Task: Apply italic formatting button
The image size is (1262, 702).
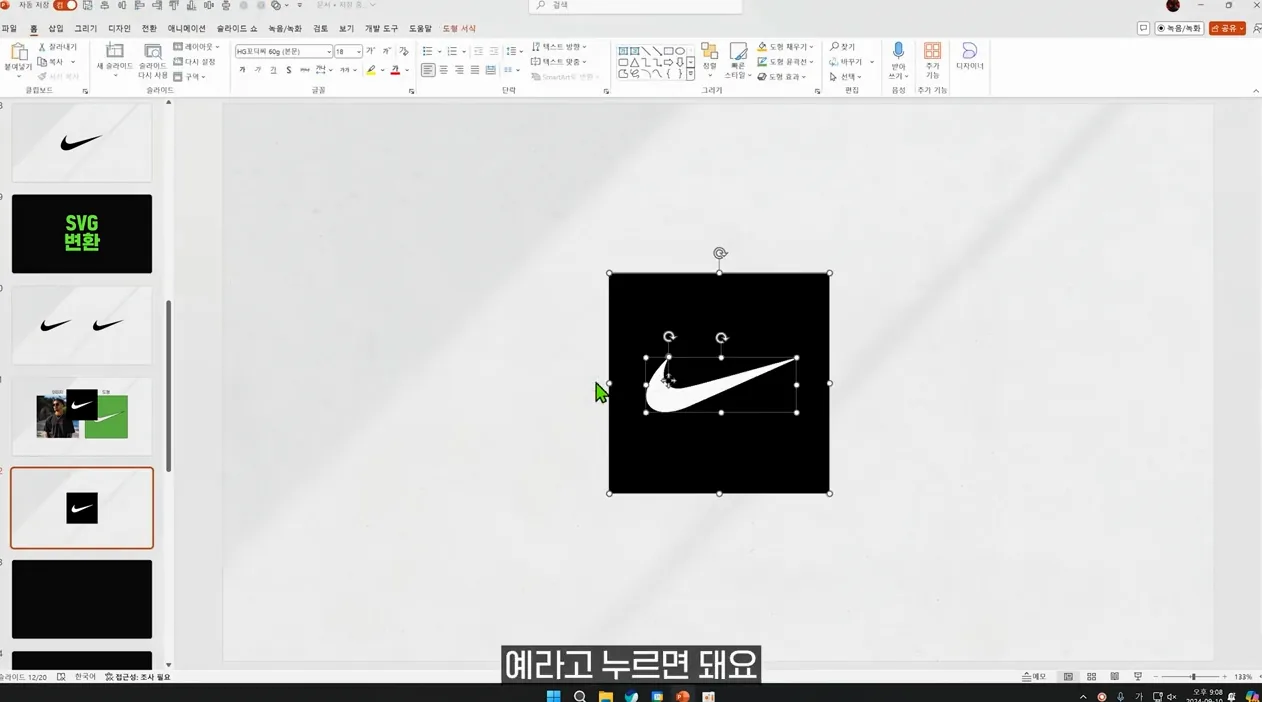Action: coord(258,70)
